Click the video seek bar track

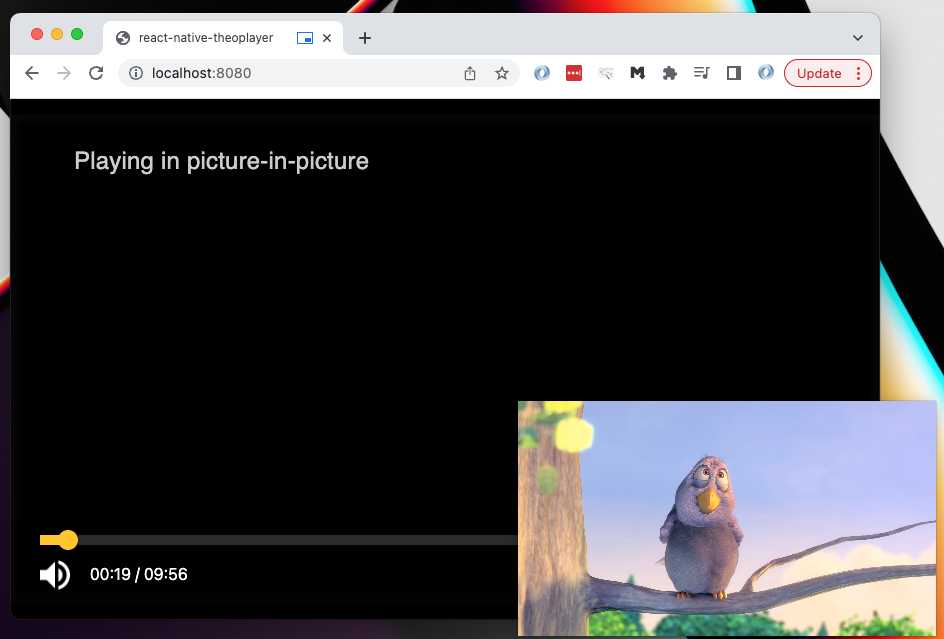coord(279,540)
